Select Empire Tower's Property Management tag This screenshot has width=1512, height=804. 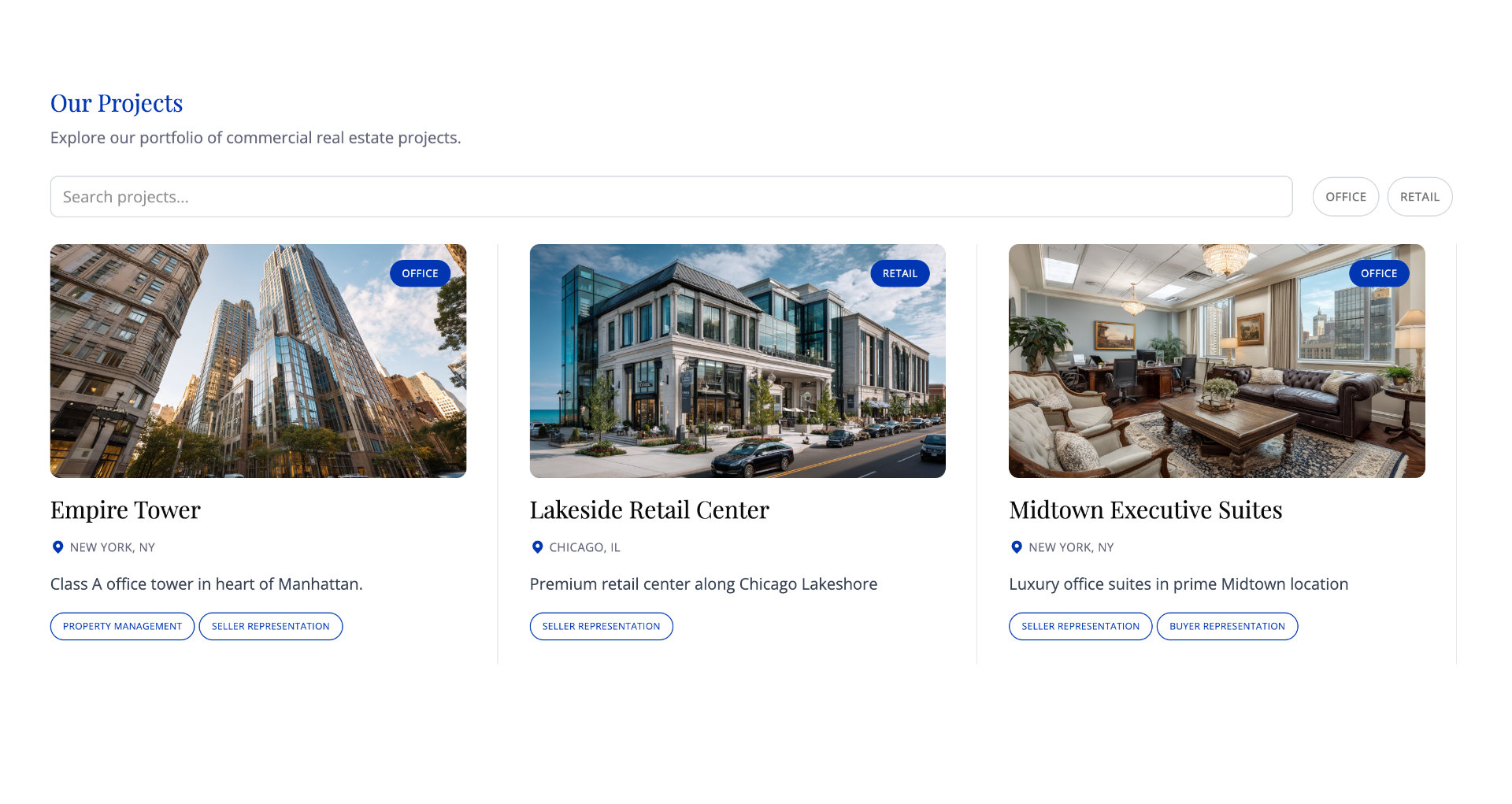point(122,627)
